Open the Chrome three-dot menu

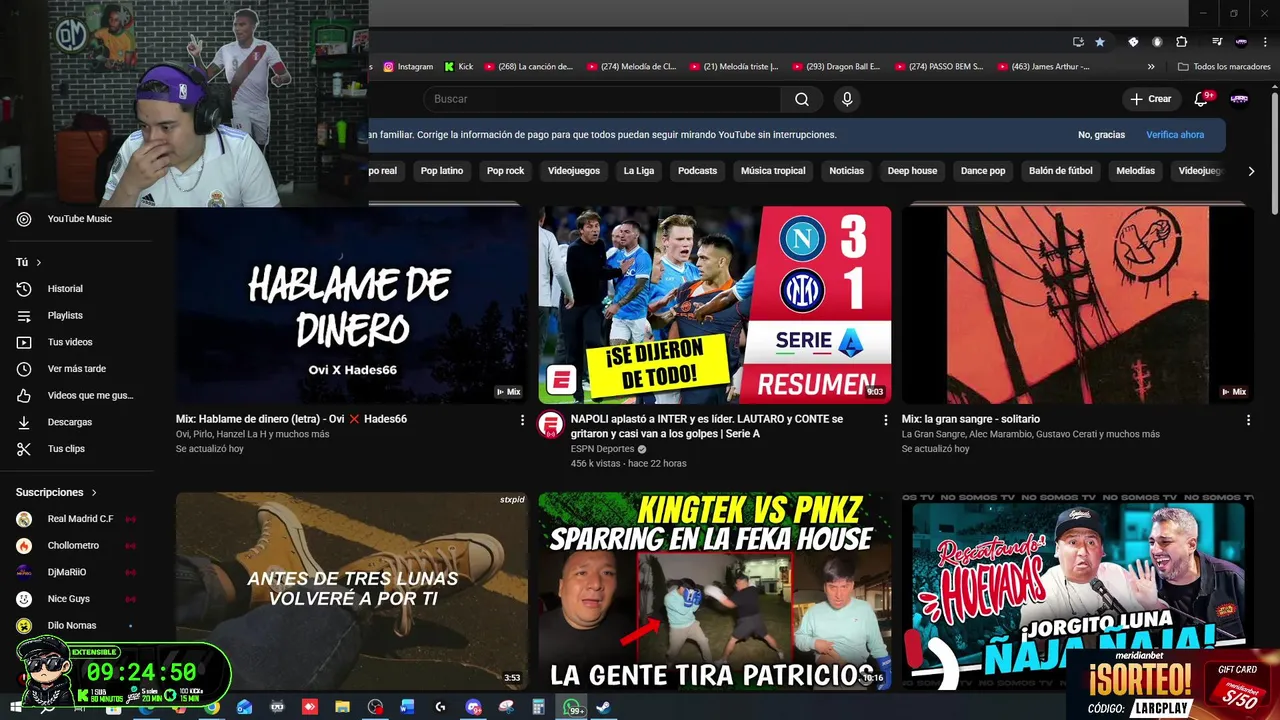(x=1265, y=42)
